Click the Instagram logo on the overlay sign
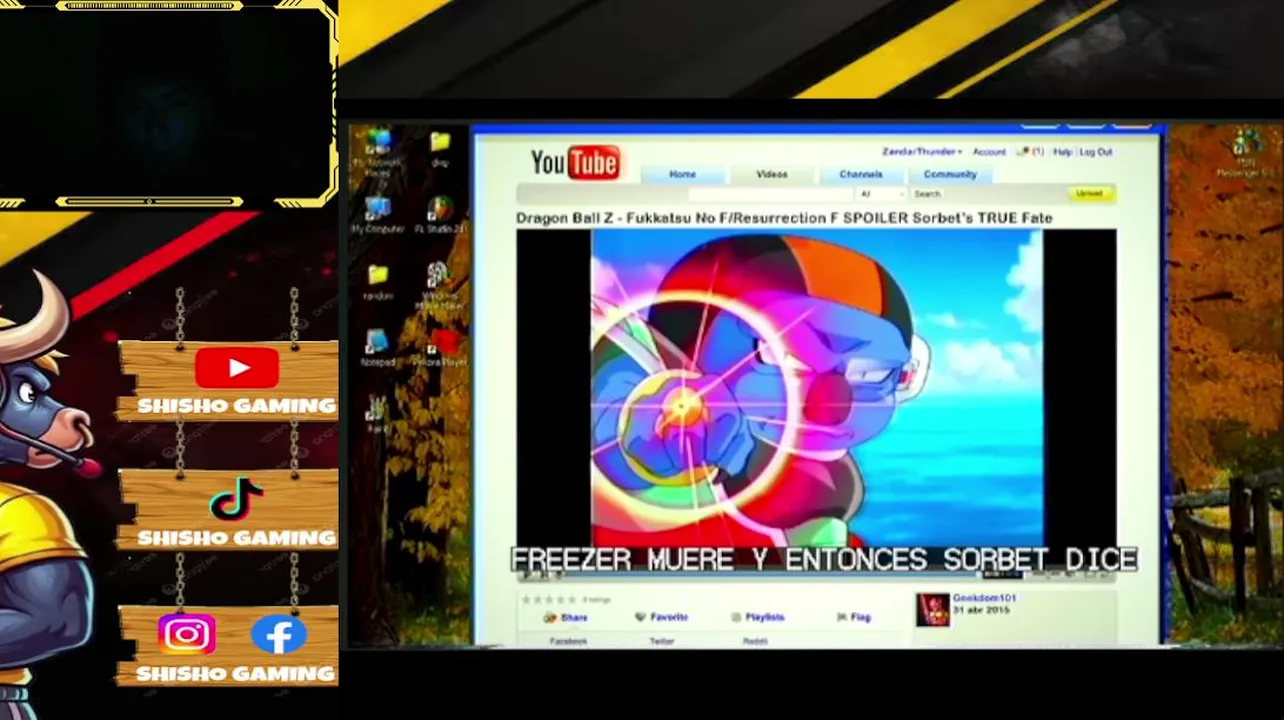Image resolution: width=1284 pixels, height=720 pixels. [186, 634]
